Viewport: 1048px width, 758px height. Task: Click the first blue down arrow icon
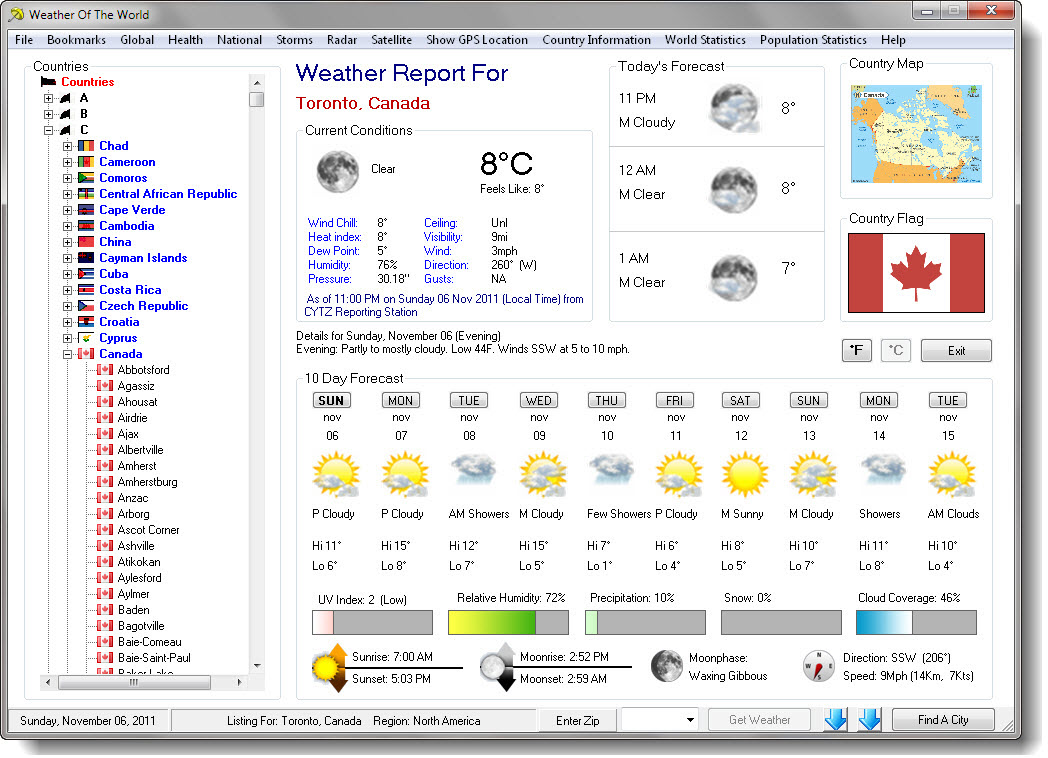(x=835, y=719)
